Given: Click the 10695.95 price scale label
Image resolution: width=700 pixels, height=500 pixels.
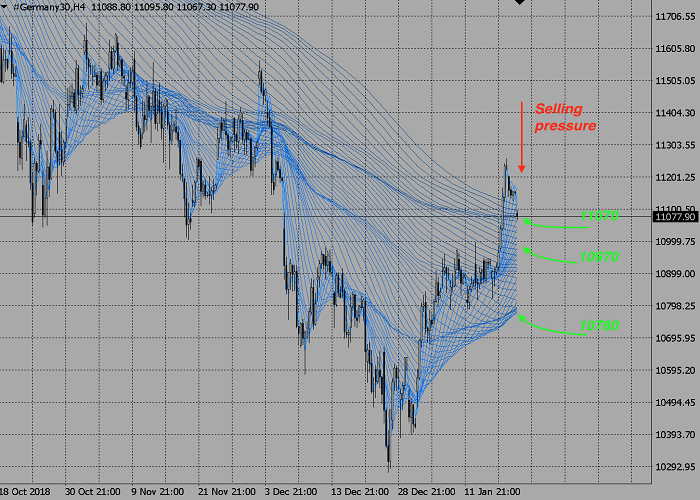Looking at the screenshot, I should point(675,338).
